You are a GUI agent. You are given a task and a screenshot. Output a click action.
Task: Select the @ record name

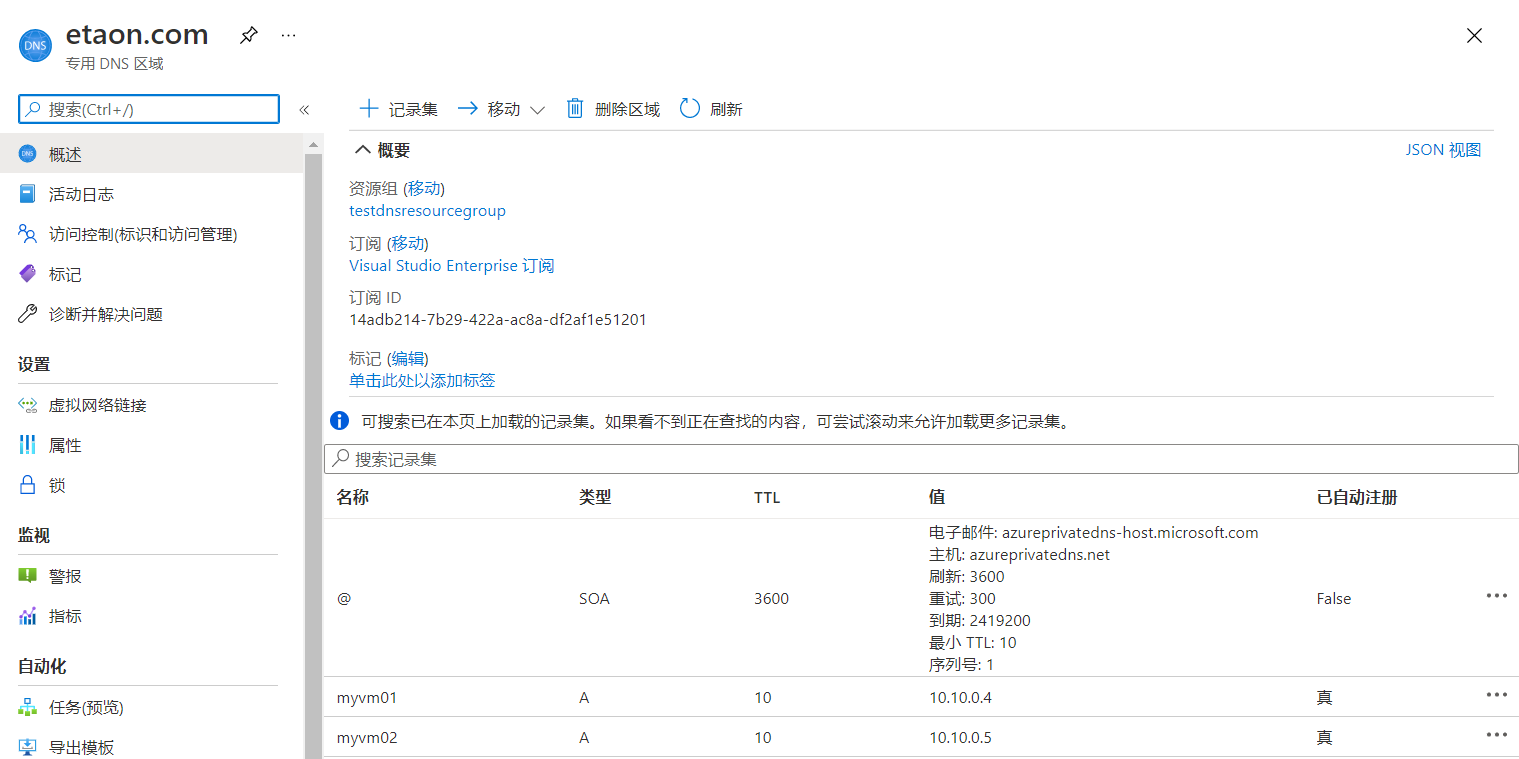[x=344, y=598]
